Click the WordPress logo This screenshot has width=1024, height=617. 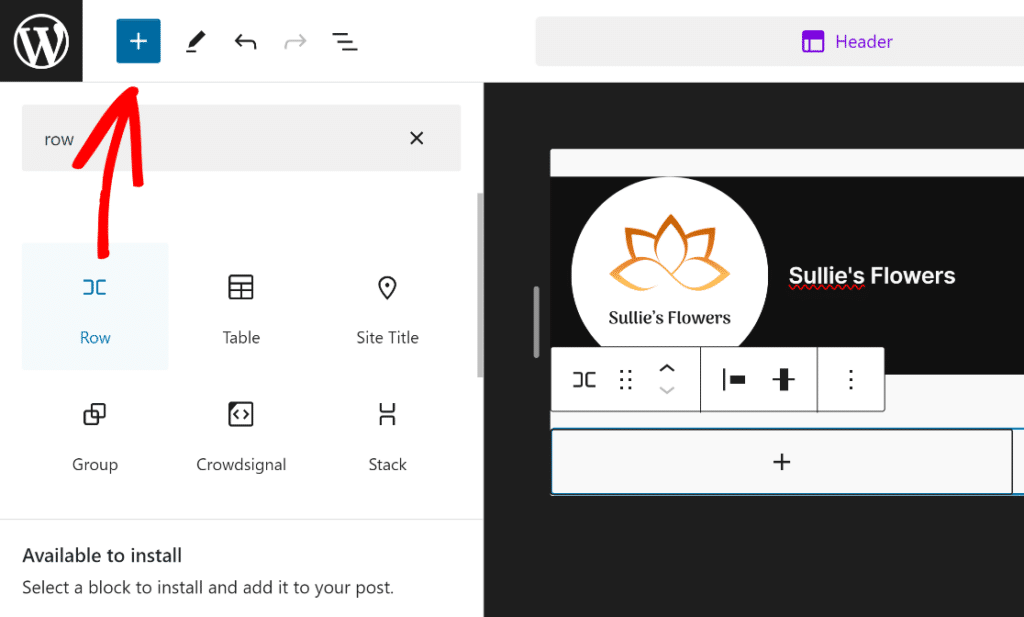41,41
